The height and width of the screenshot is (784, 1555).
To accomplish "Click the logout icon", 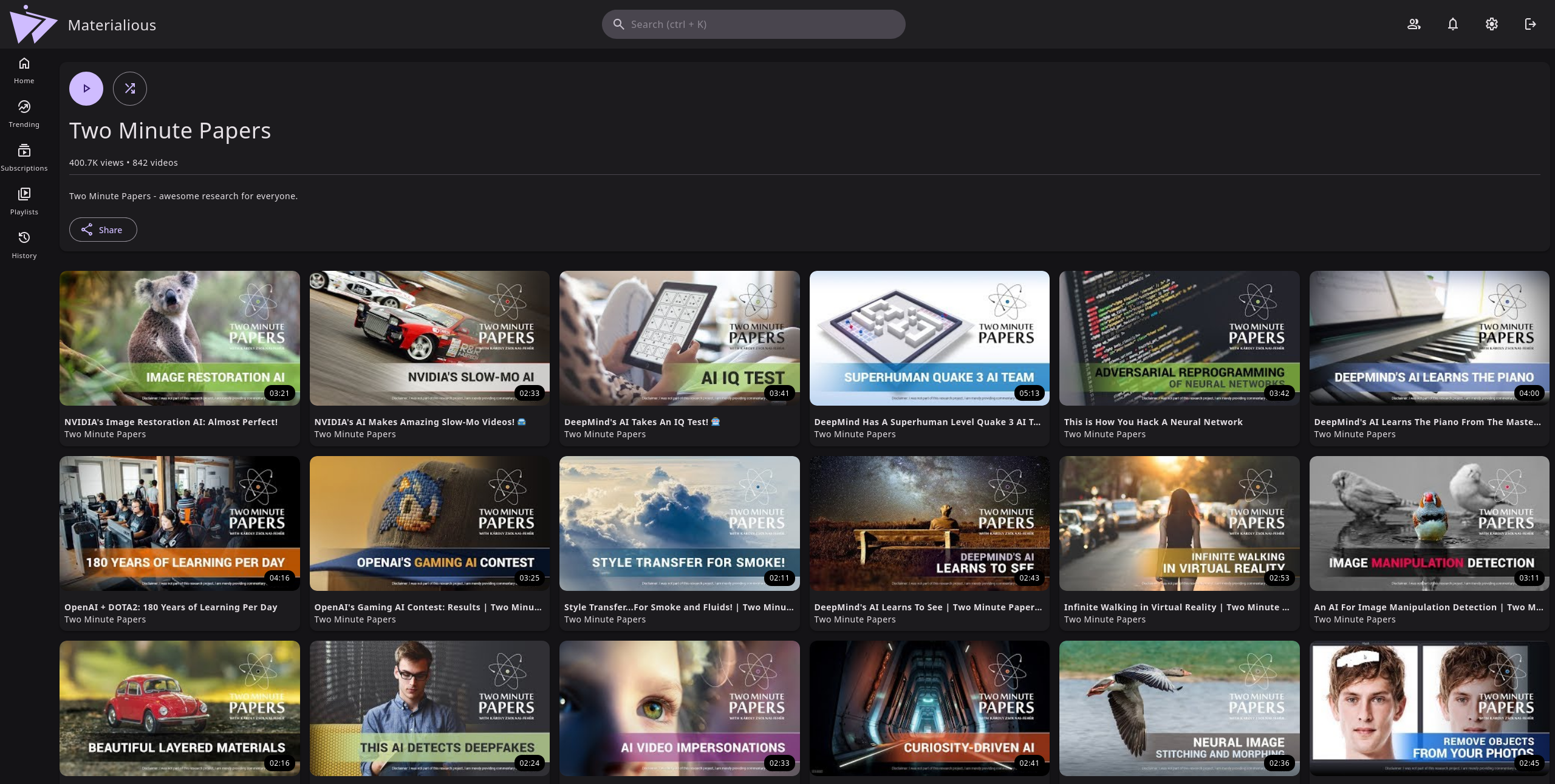I will (x=1530, y=24).
